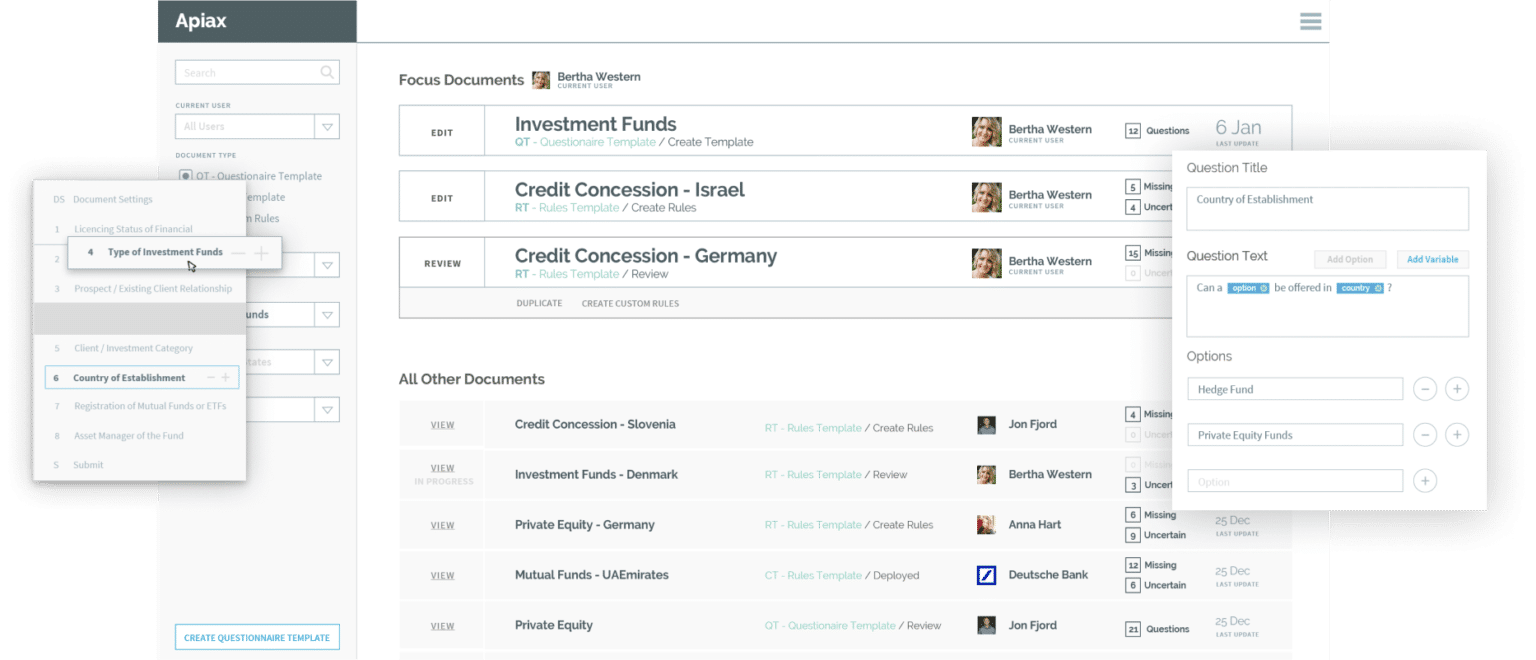Image resolution: width=1536 pixels, height=660 pixels.
Task: Click the search magnifier icon
Action: [326, 72]
